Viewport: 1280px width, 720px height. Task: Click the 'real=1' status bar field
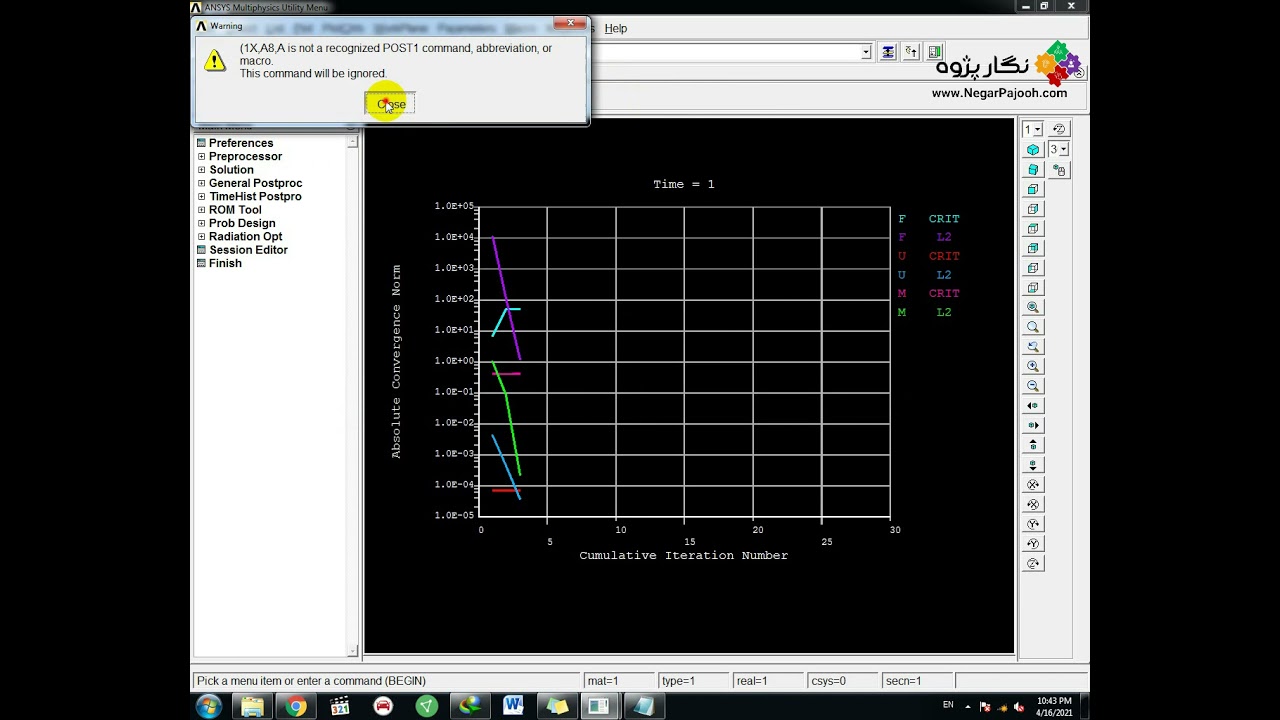(x=768, y=681)
